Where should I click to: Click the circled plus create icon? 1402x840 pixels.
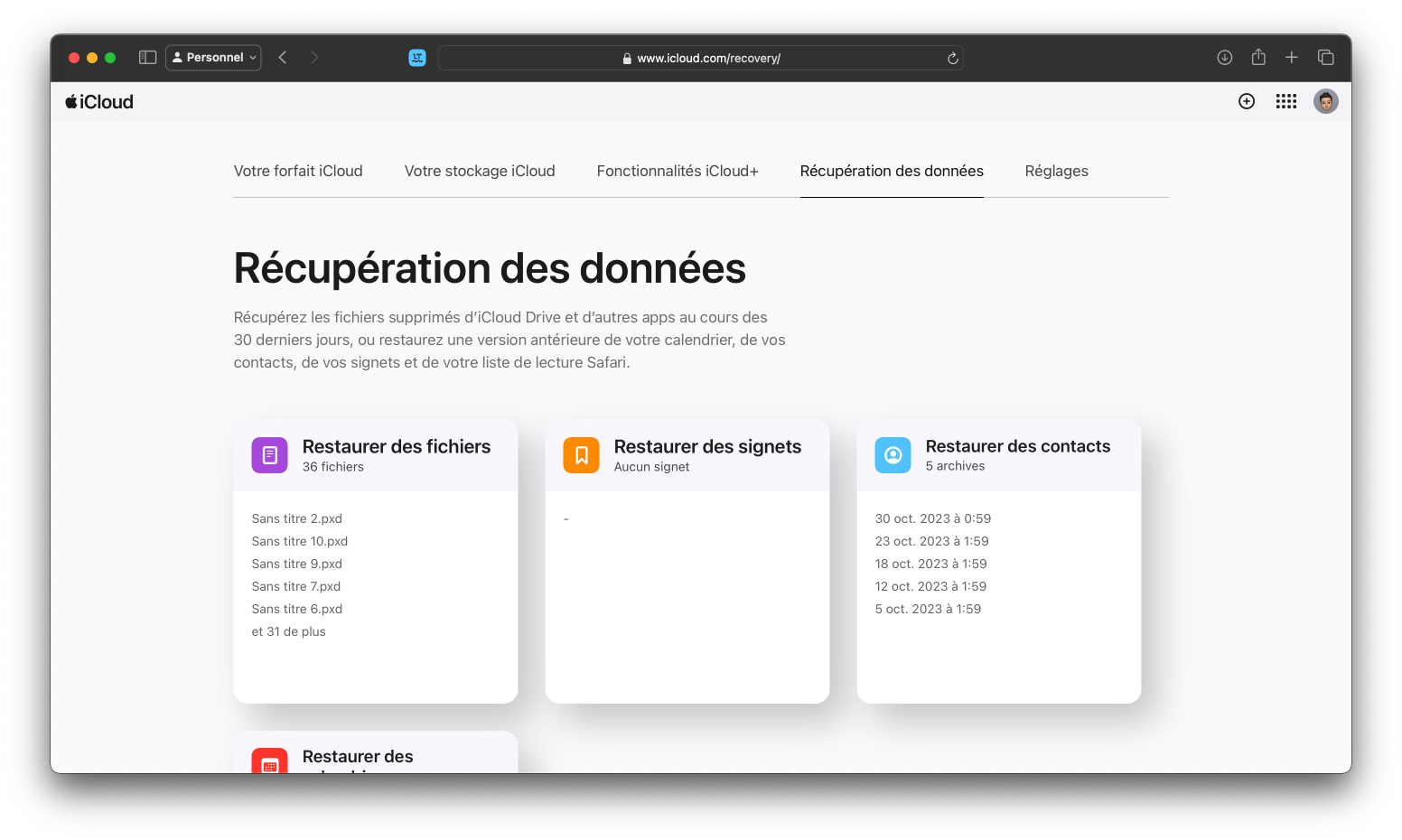pos(1247,101)
